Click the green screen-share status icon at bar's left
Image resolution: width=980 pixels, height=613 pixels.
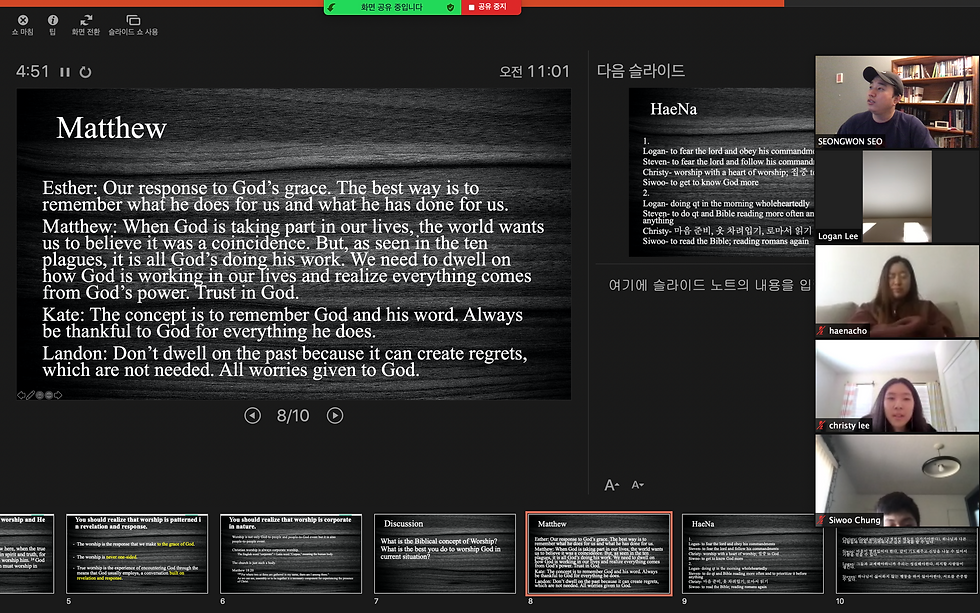[332, 7]
